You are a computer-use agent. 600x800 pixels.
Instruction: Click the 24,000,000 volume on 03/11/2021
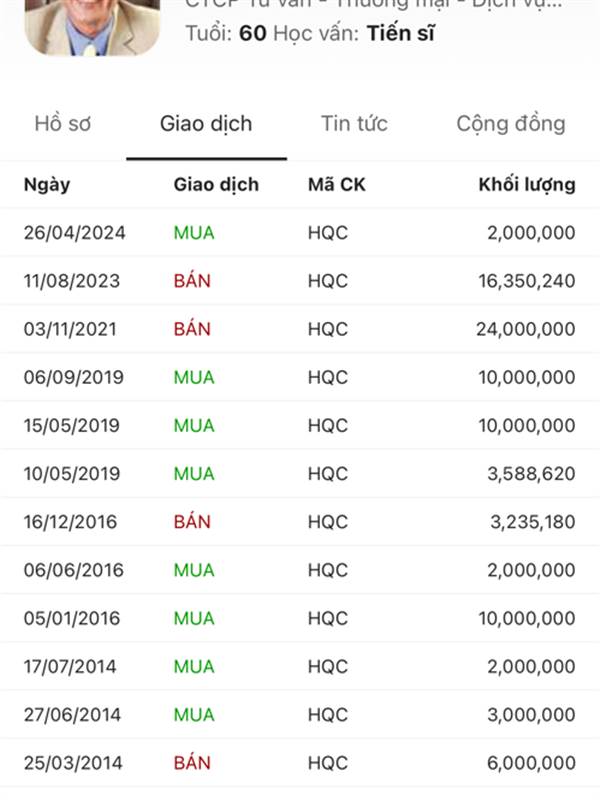(526, 329)
